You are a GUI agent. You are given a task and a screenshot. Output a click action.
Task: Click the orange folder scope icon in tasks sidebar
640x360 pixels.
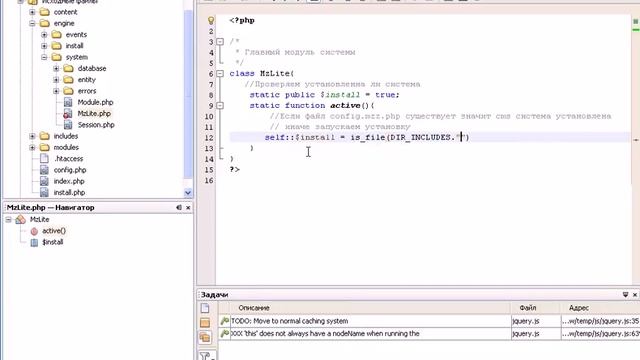[205, 323]
